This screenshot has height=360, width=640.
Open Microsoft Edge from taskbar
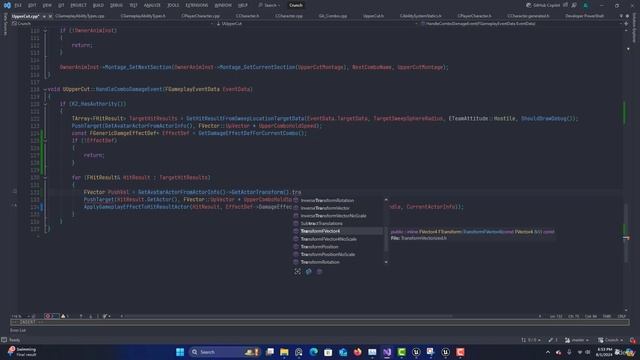[x=313, y=352]
